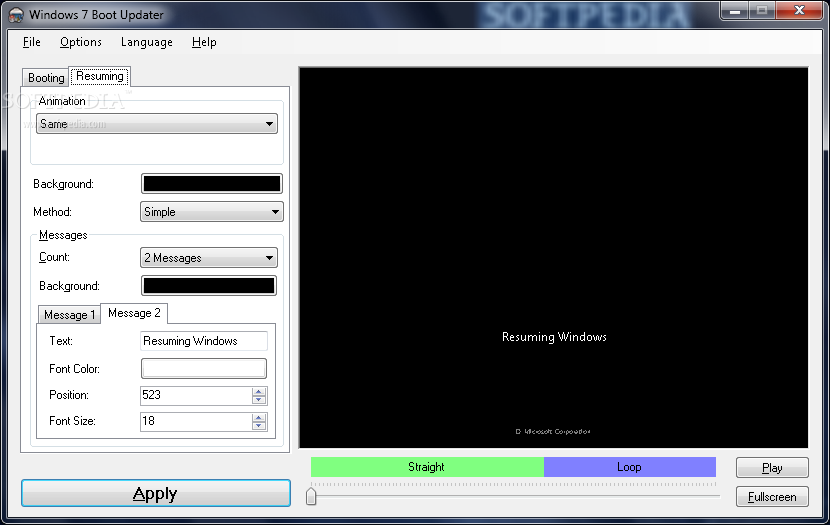Expand the Count dropdown showing 2 Messages
The height and width of the screenshot is (525, 830).
pos(209,258)
